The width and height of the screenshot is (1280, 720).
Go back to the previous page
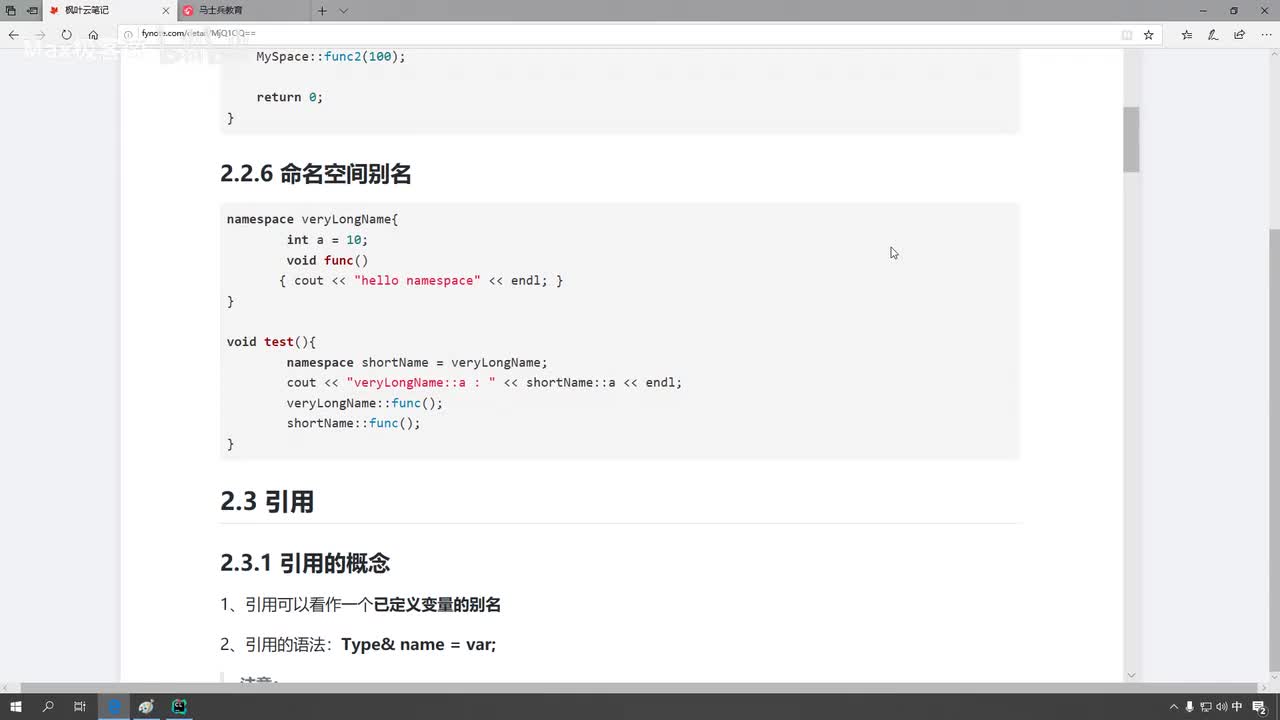point(14,34)
